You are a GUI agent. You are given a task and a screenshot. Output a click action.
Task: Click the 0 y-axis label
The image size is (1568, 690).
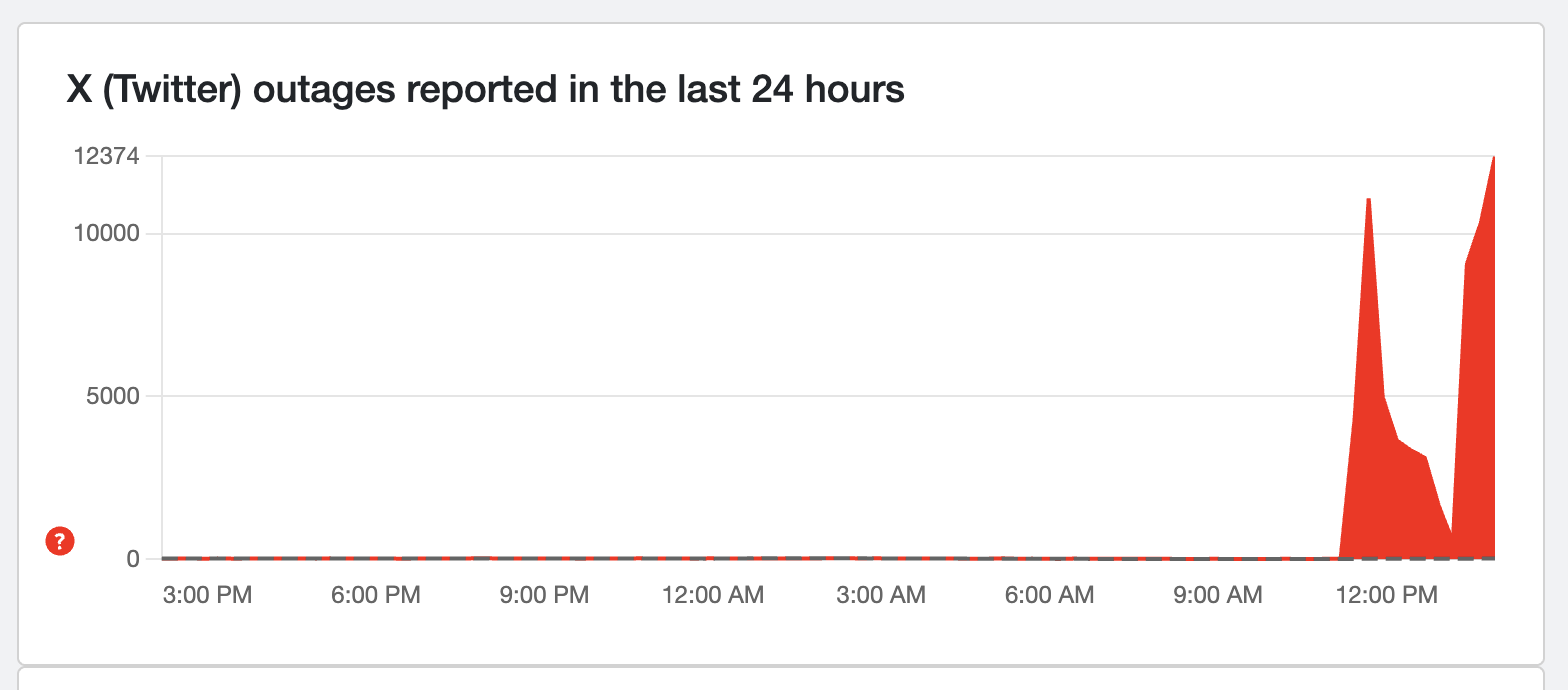[x=133, y=558]
